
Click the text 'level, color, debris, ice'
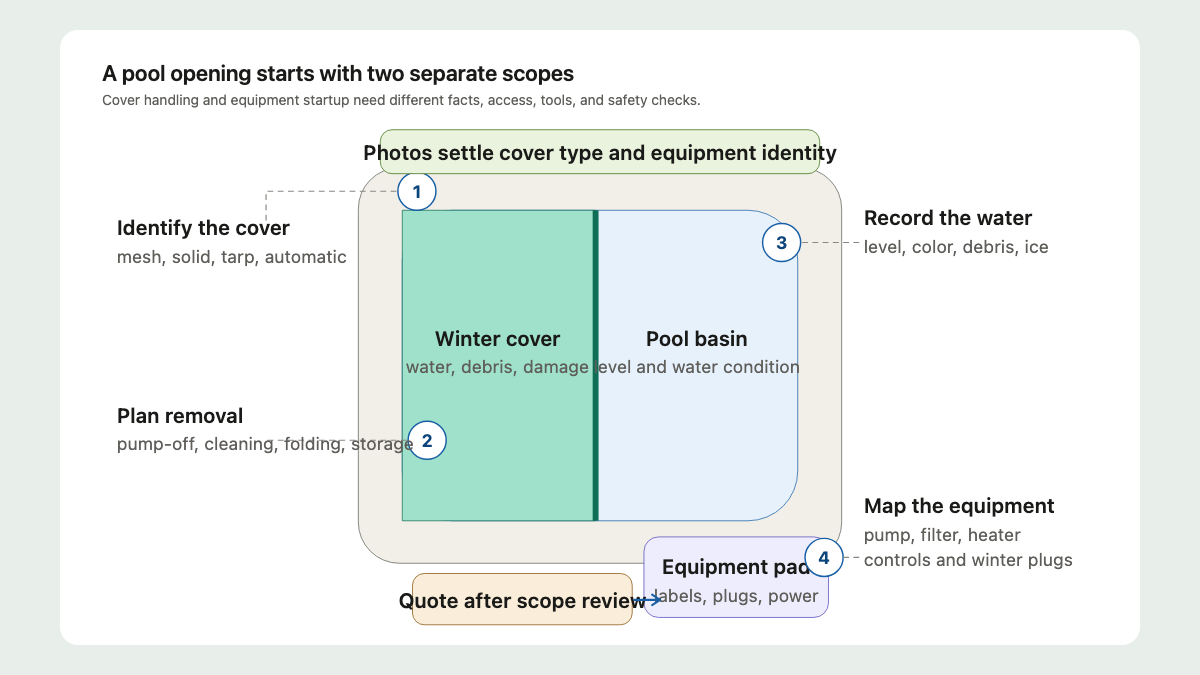[x=956, y=247]
